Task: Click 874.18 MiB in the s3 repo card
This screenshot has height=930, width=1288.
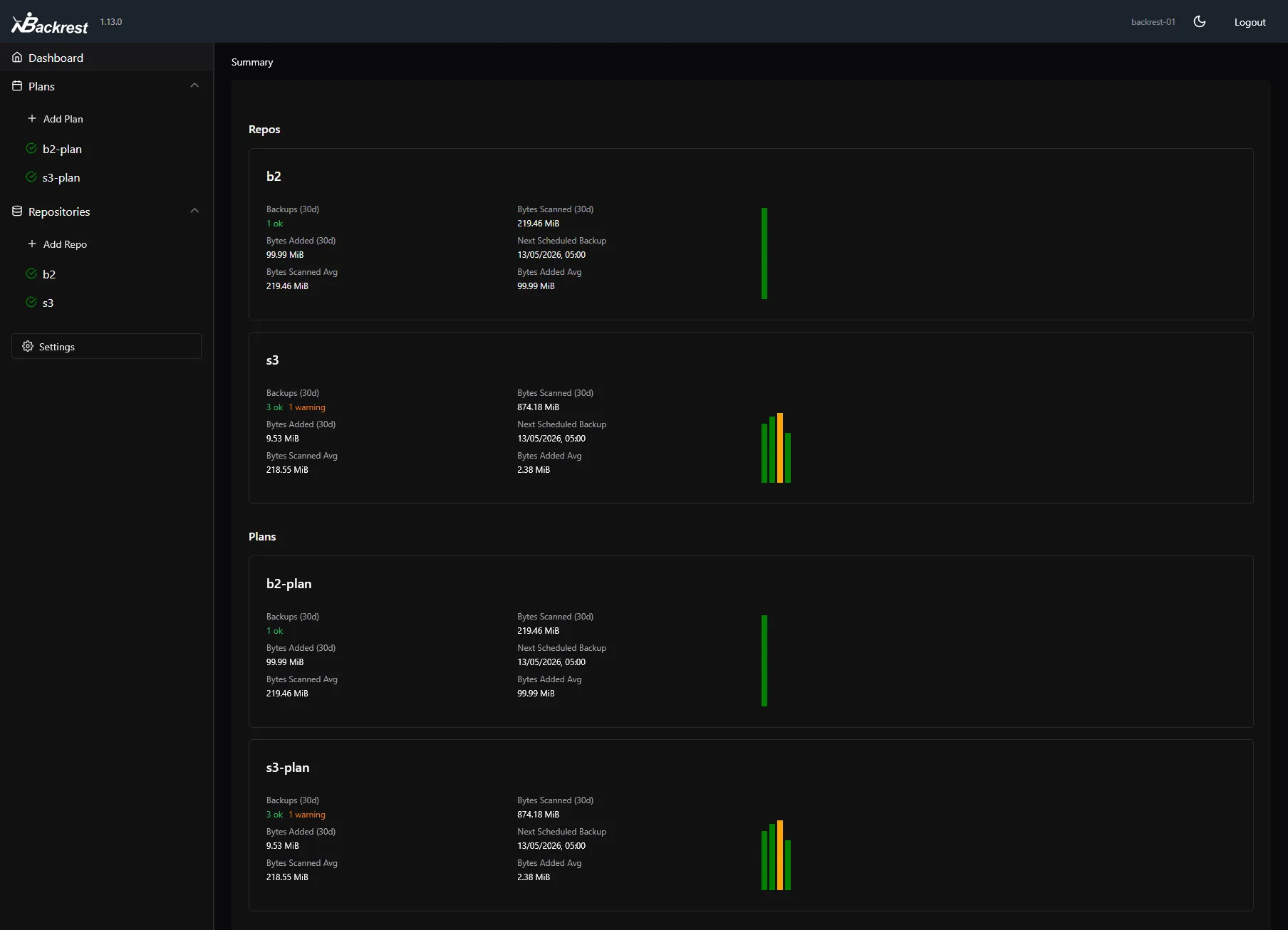Action: [539, 407]
